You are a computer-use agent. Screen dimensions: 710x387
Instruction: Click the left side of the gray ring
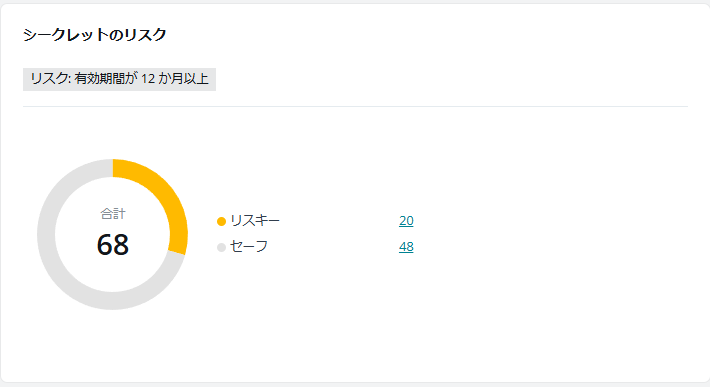click(x=46, y=234)
